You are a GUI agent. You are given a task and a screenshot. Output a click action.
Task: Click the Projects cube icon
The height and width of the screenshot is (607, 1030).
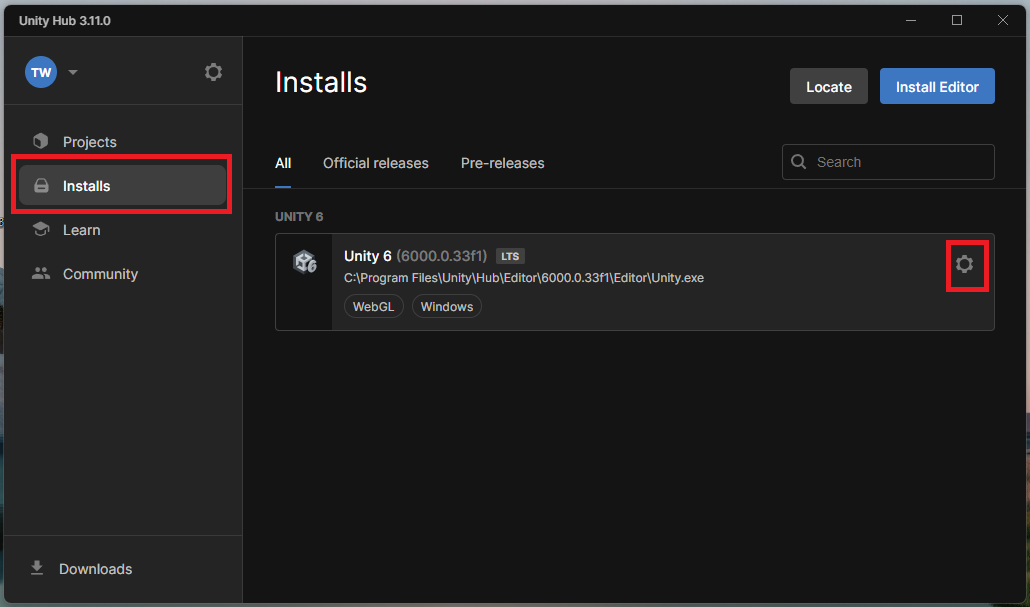pos(41,142)
